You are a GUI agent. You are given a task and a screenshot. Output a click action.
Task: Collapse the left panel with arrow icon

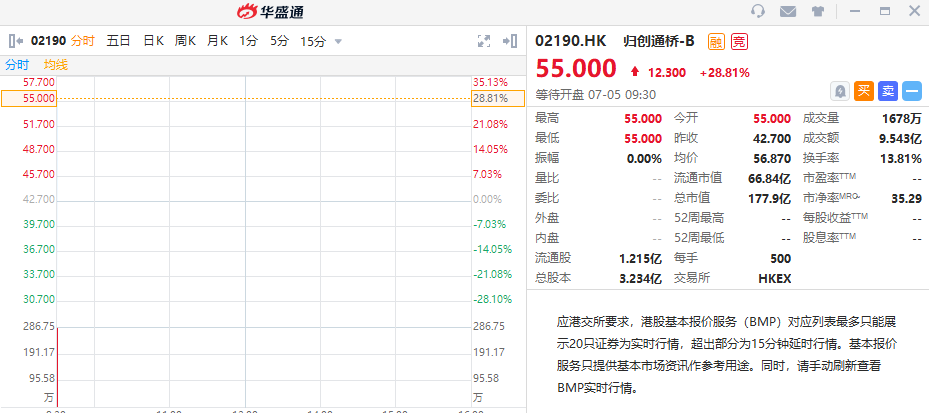click(x=16, y=41)
